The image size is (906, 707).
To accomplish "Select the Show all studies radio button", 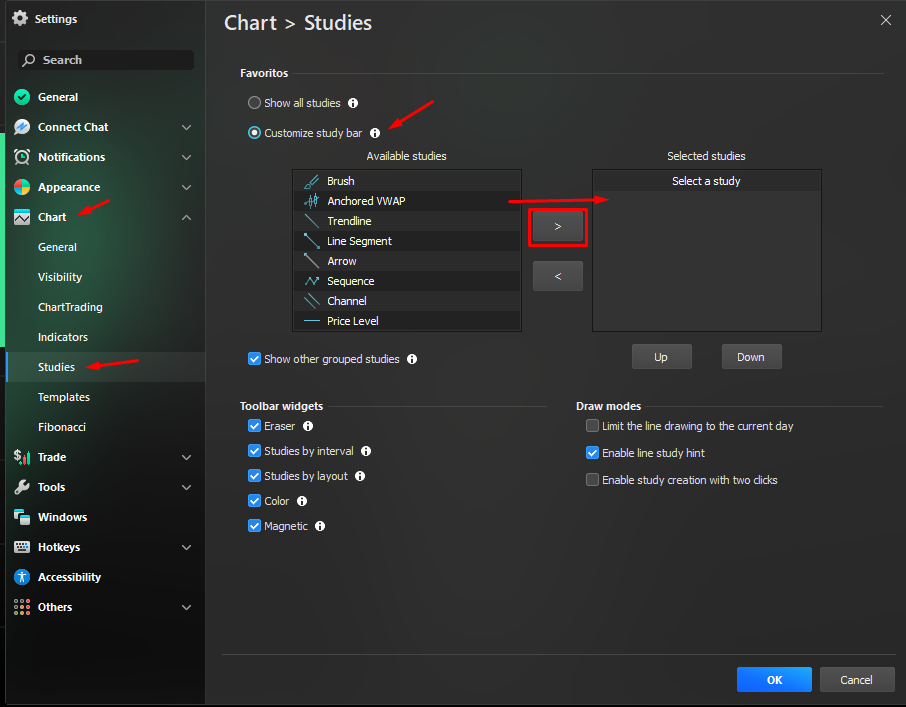I will [254, 103].
